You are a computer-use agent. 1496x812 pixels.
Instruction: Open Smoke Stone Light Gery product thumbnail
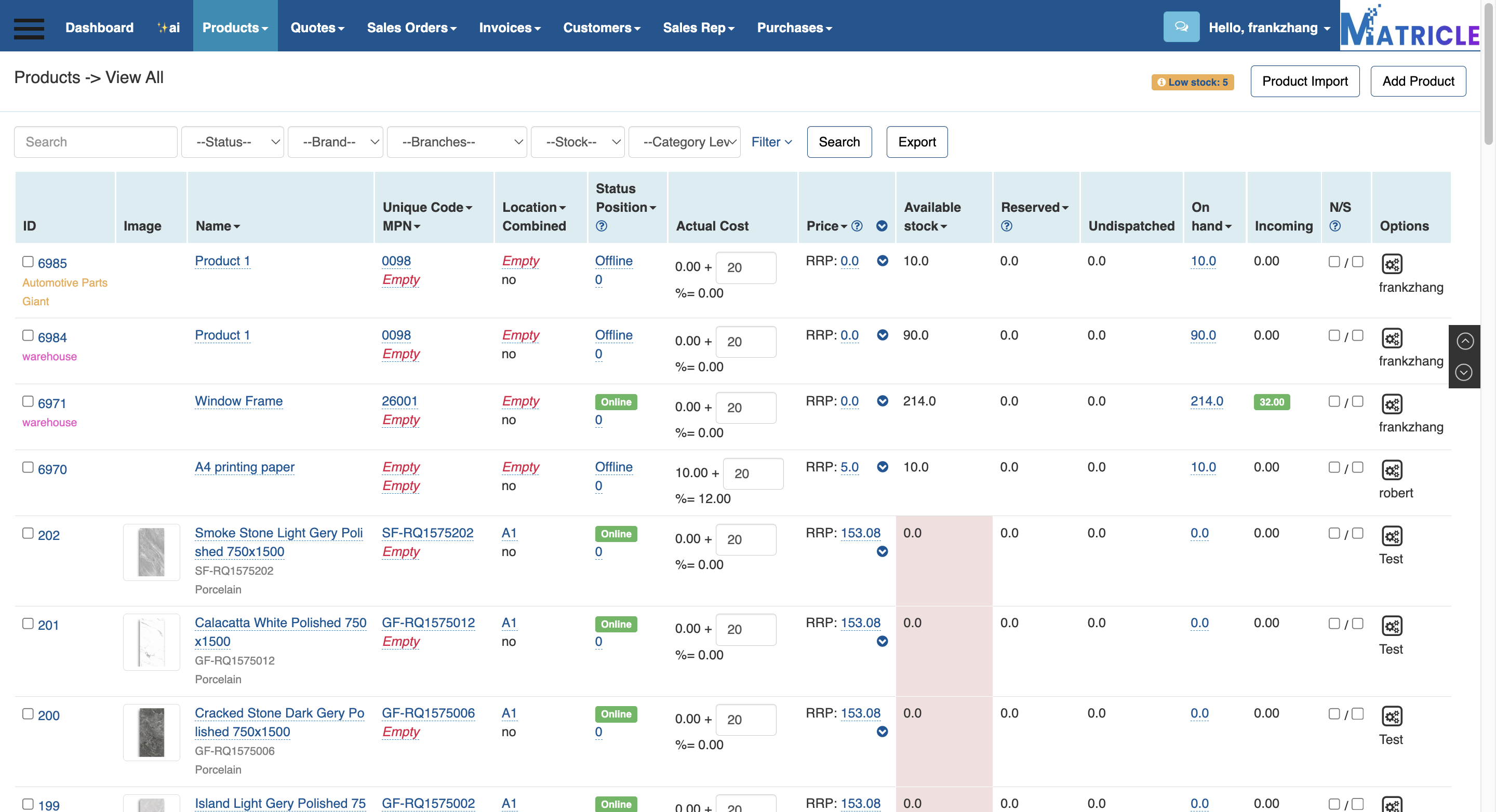[x=152, y=552]
